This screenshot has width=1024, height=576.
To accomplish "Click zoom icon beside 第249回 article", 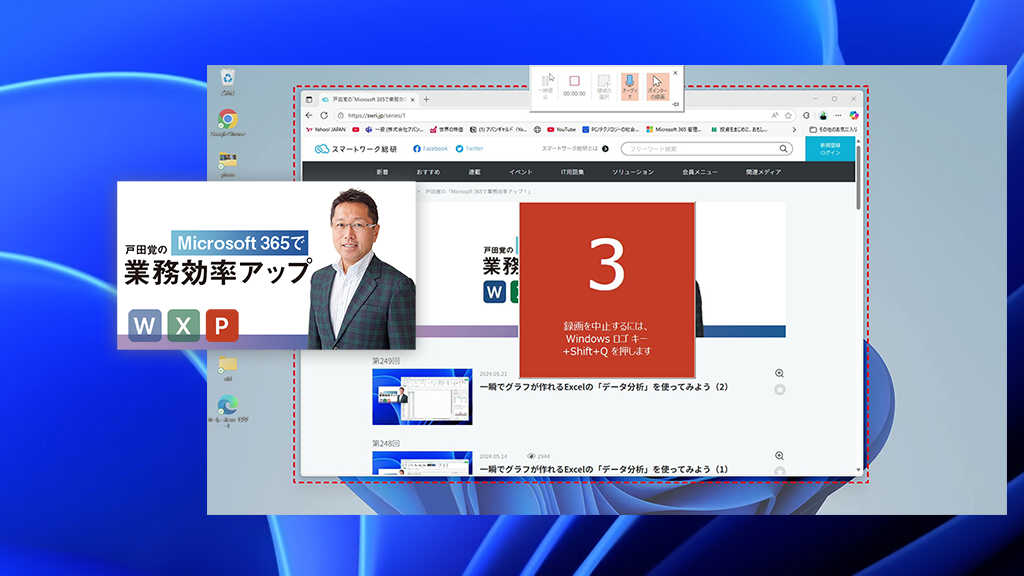I will coord(779,374).
